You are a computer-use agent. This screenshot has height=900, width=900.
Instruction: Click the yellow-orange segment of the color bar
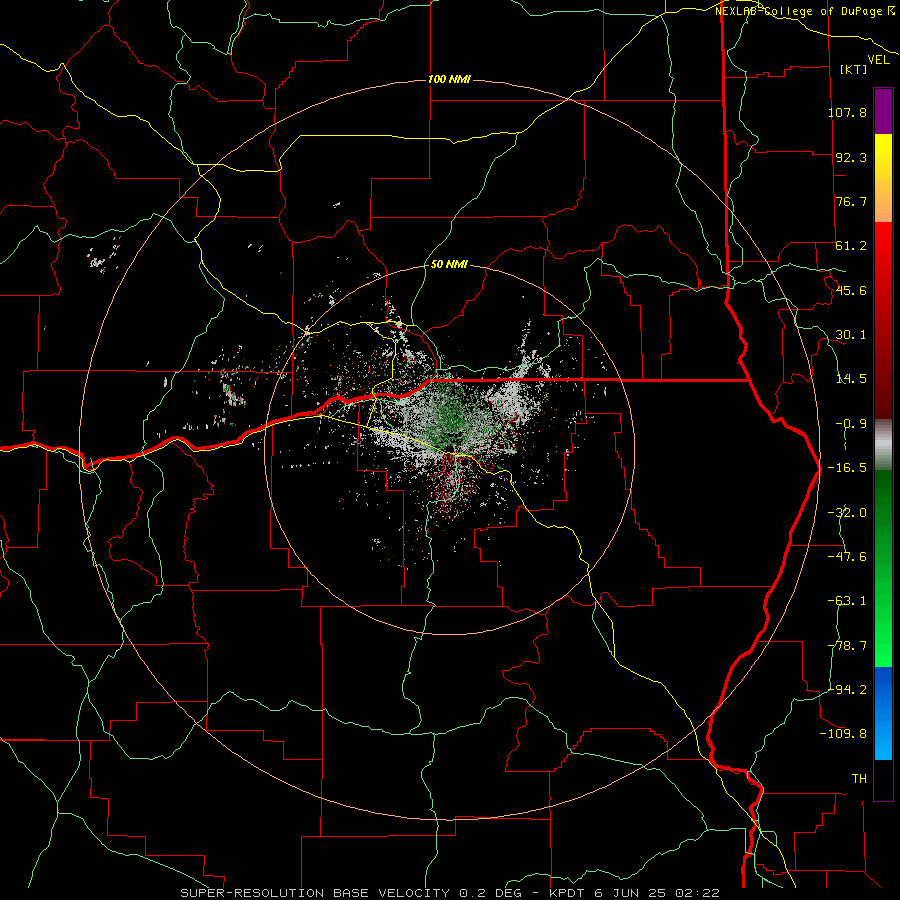pyautogui.click(x=883, y=178)
